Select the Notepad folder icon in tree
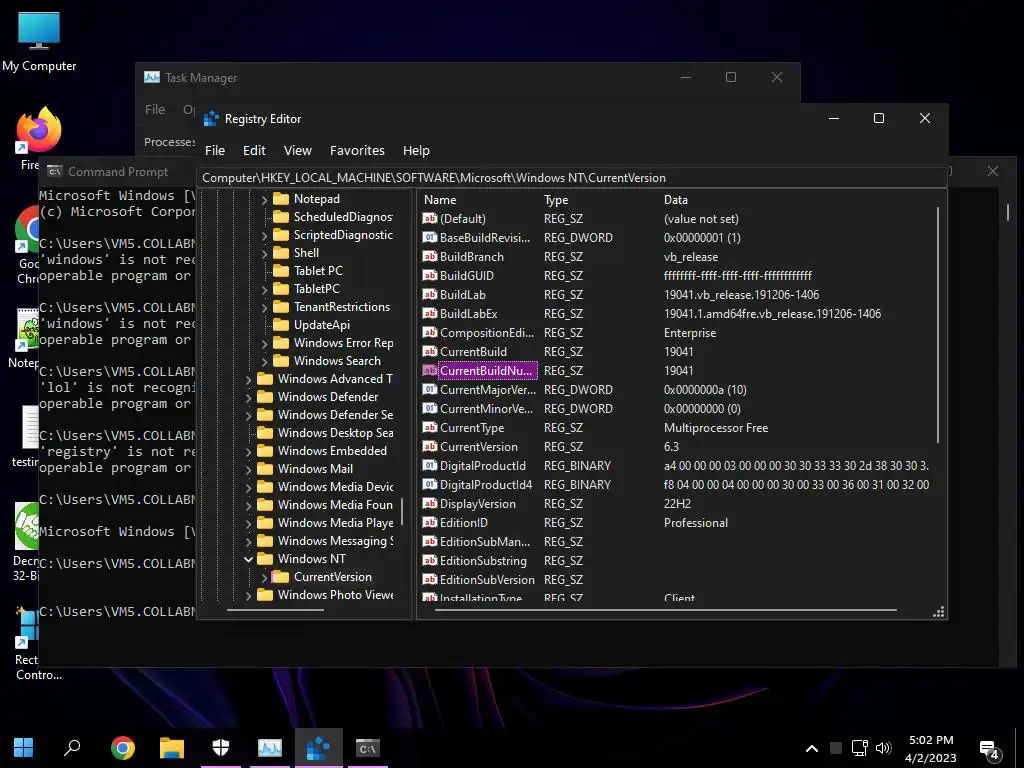The width and height of the screenshot is (1024, 768). pyautogui.click(x=281, y=199)
